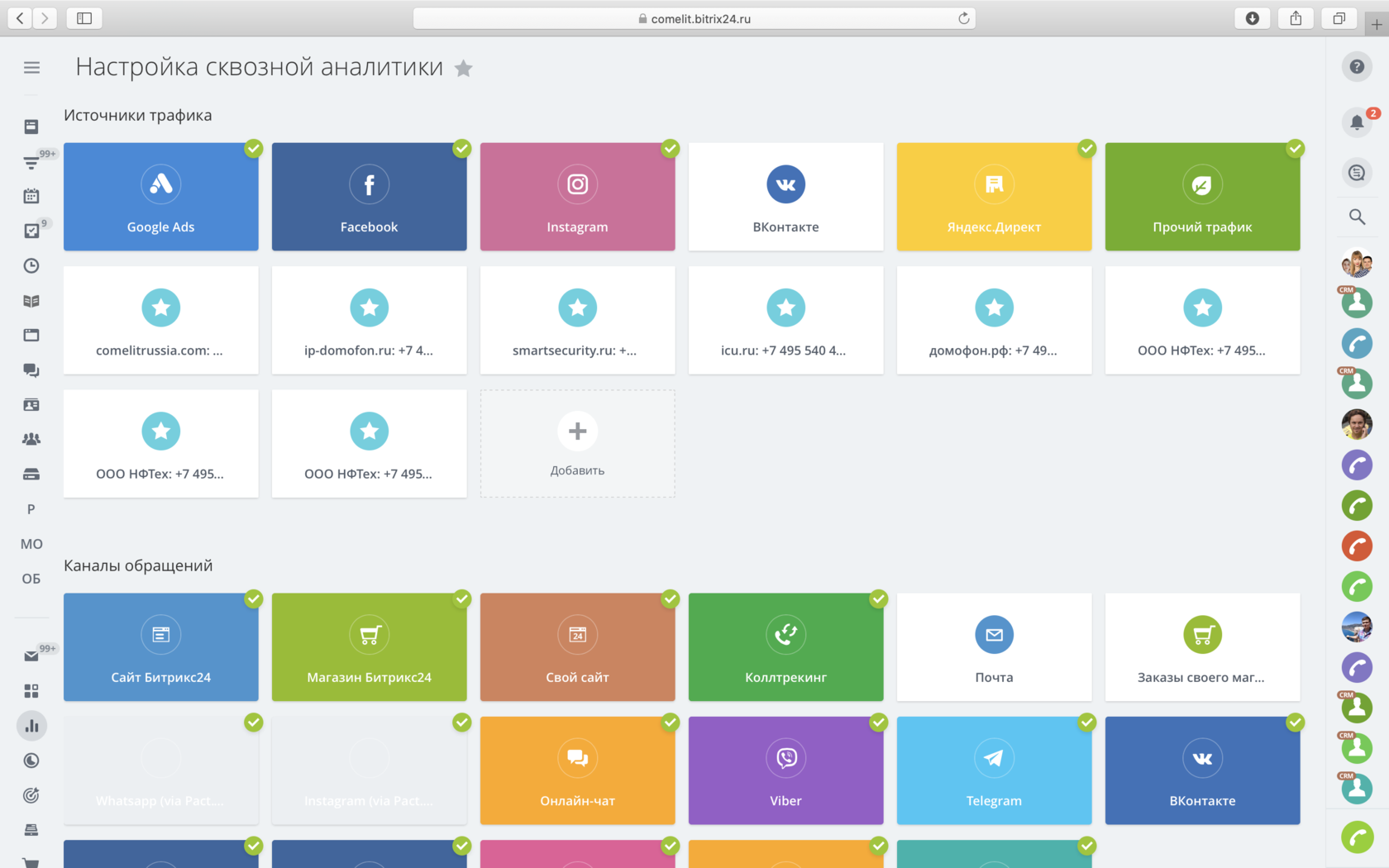Image resolution: width=1389 pixels, height=868 pixels.
Task: Toggle the hamburger menu in the left sidebar
Action: pos(31,68)
